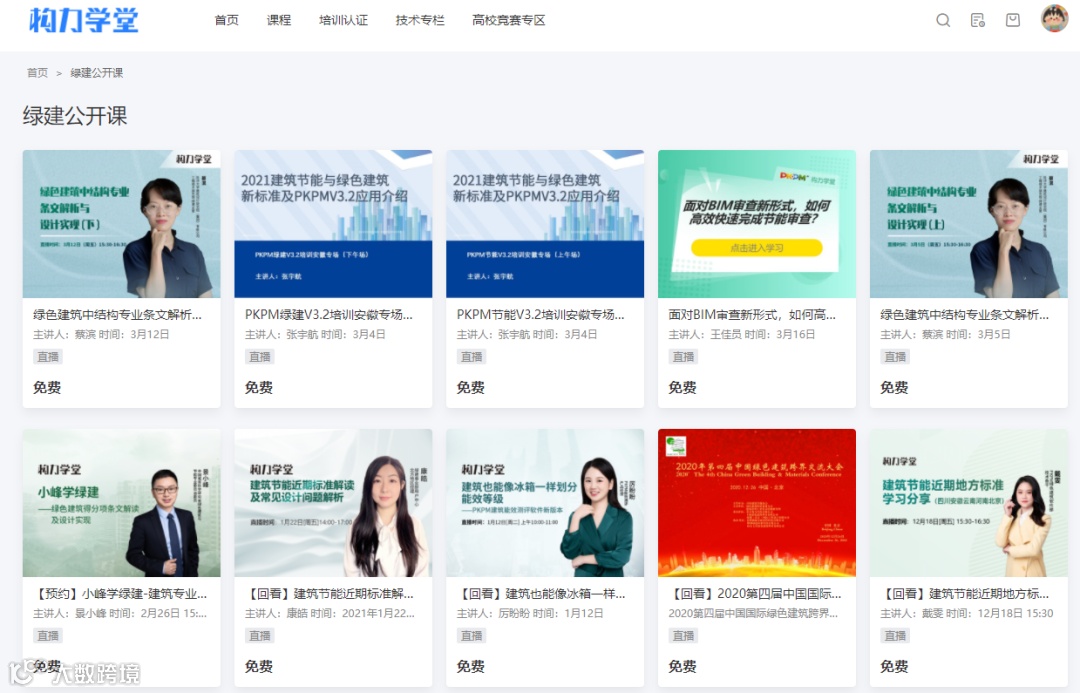Click text 主讲人: 厉盼盼 时间: 1月12日

point(530,614)
